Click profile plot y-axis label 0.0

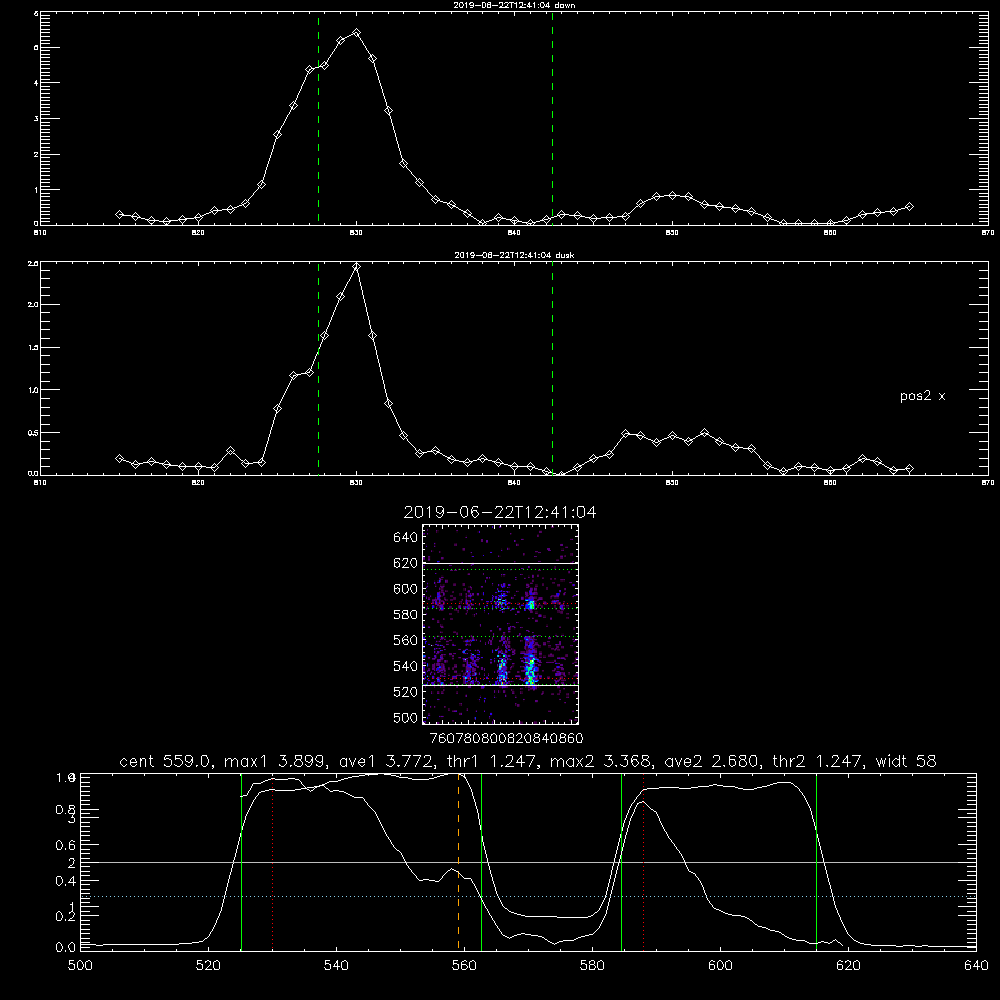point(66,948)
